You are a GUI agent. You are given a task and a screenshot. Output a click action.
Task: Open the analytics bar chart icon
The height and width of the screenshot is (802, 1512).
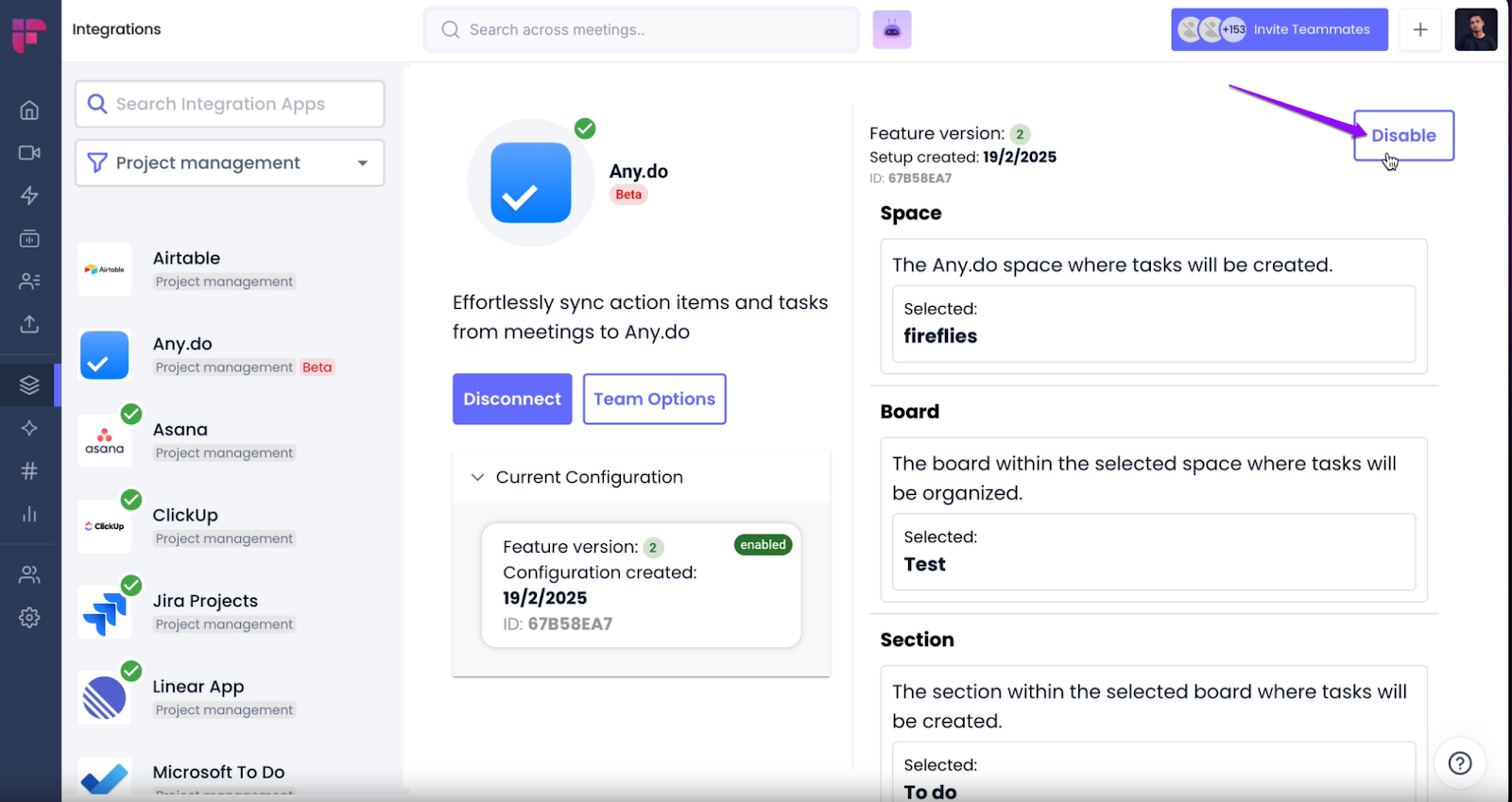pos(29,514)
